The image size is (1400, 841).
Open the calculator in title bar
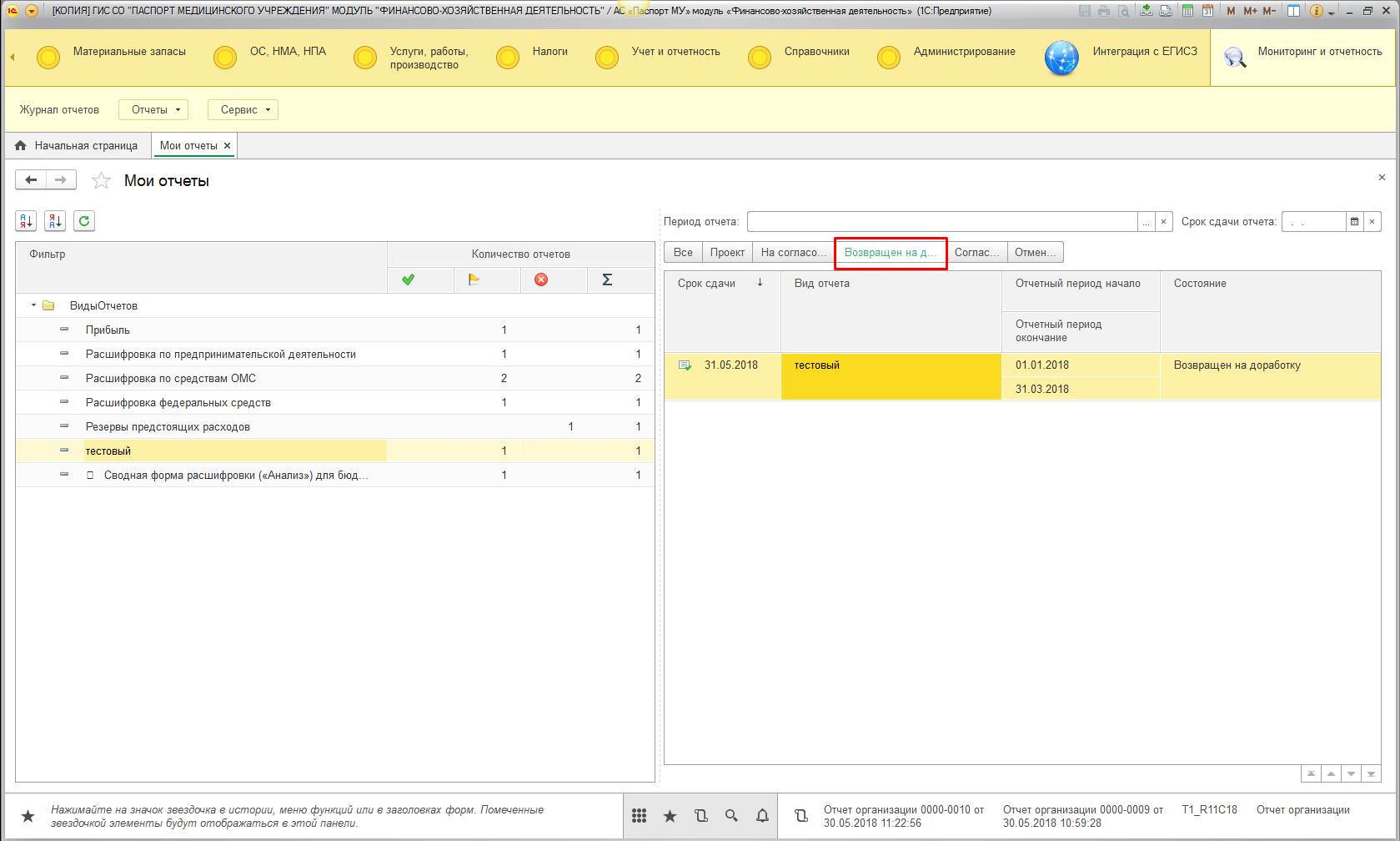[x=1187, y=11]
